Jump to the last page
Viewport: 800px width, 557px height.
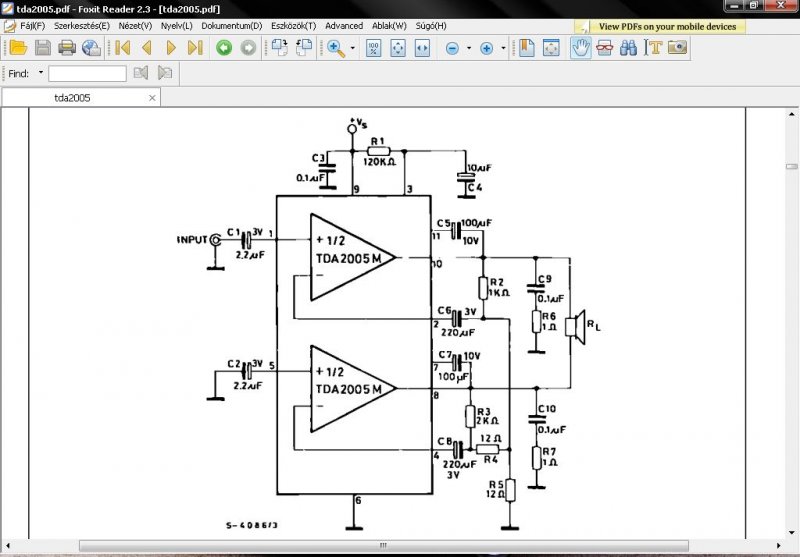tap(195, 48)
